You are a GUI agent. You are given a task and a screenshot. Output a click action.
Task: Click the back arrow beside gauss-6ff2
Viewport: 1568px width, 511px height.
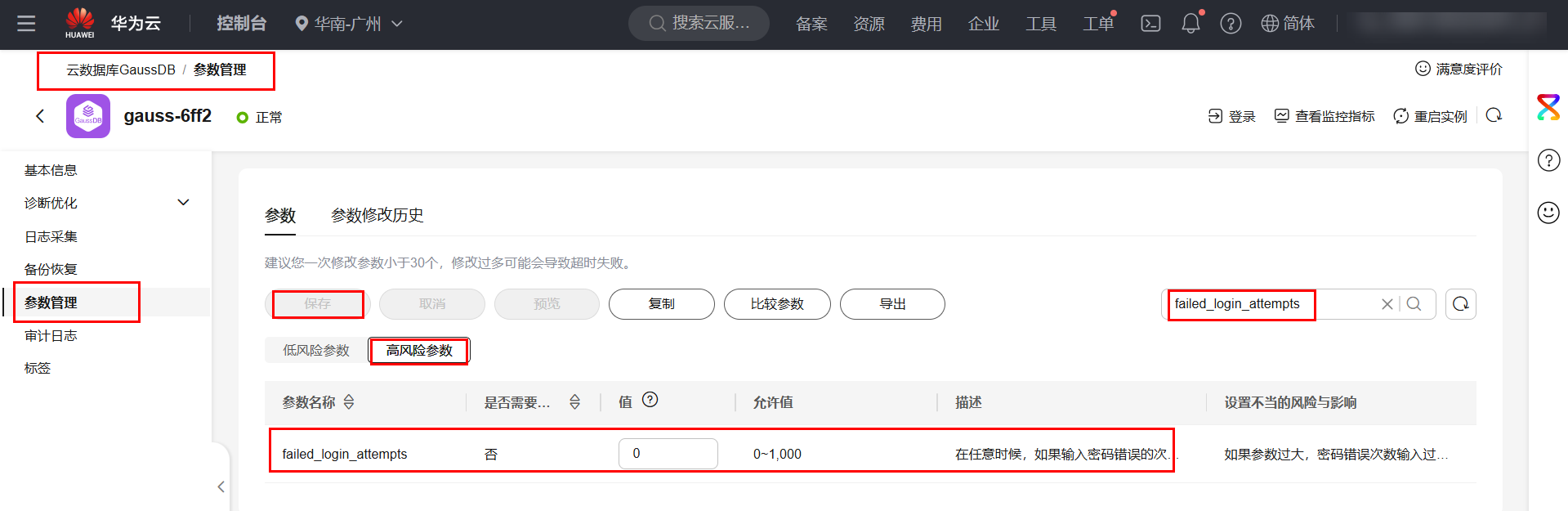tap(40, 116)
